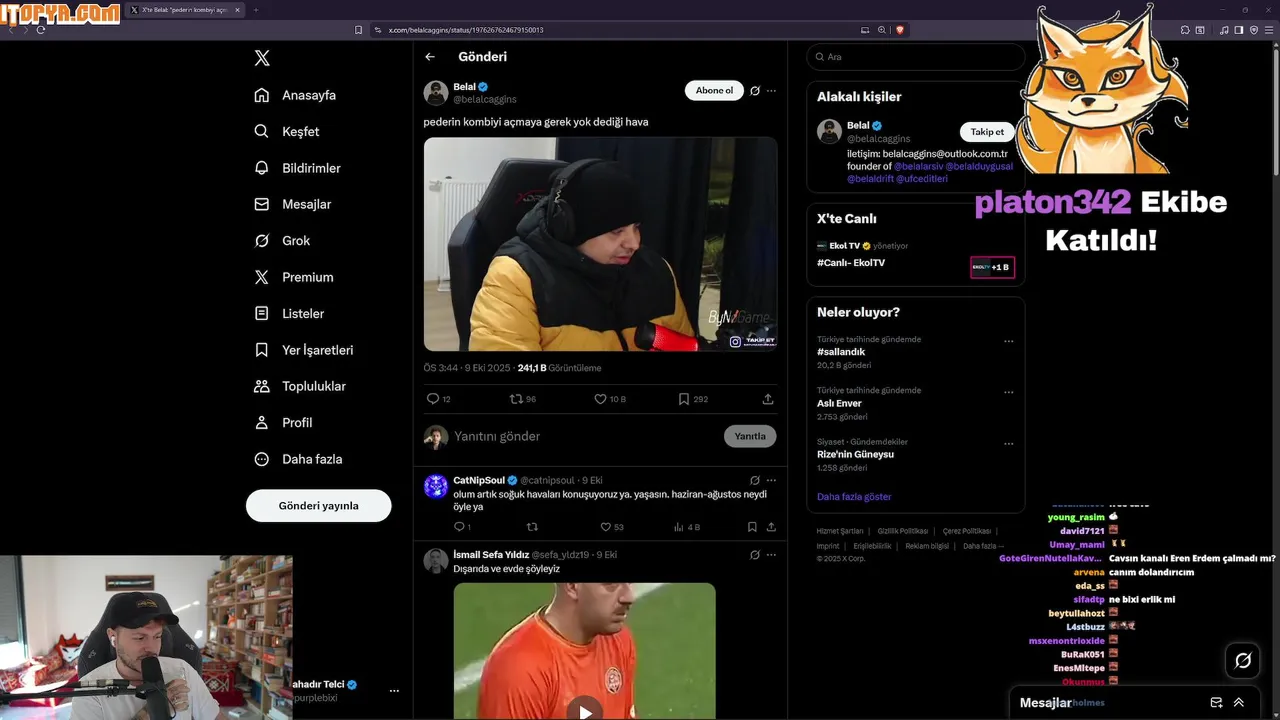Share Belal's post via upload icon
The height and width of the screenshot is (720, 1280).
click(768, 398)
